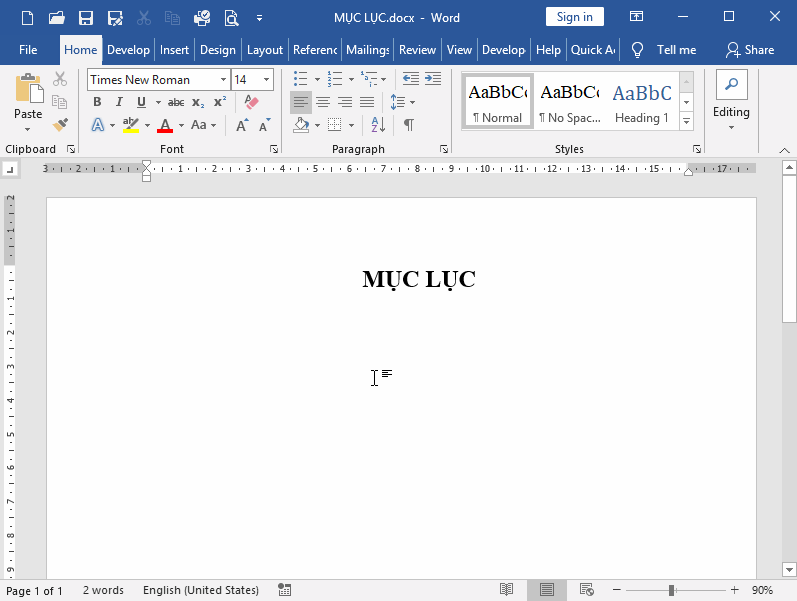The image size is (797, 601).
Task: Switch to the Layout tab
Action: [x=265, y=50]
